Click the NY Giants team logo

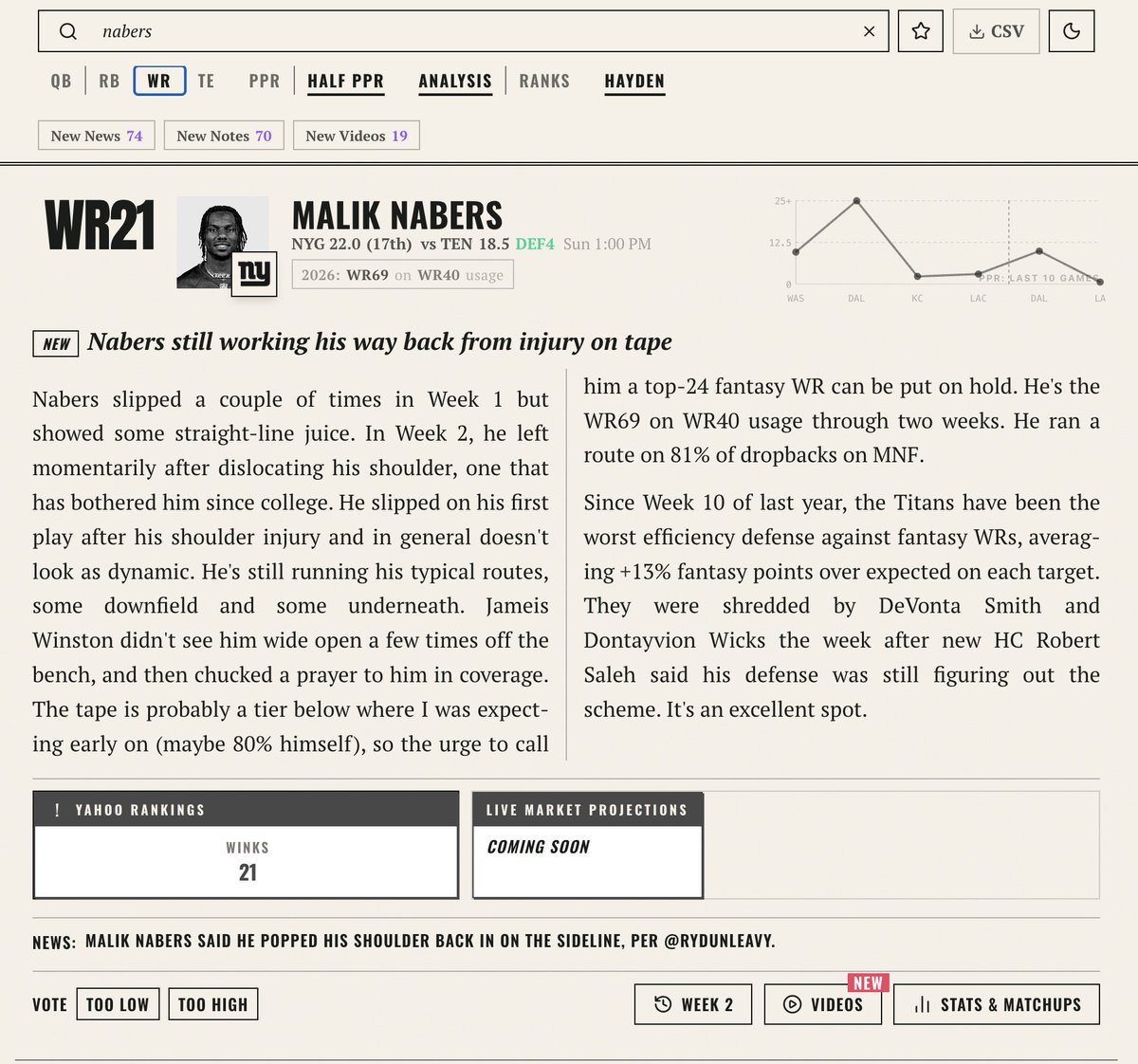point(254,274)
